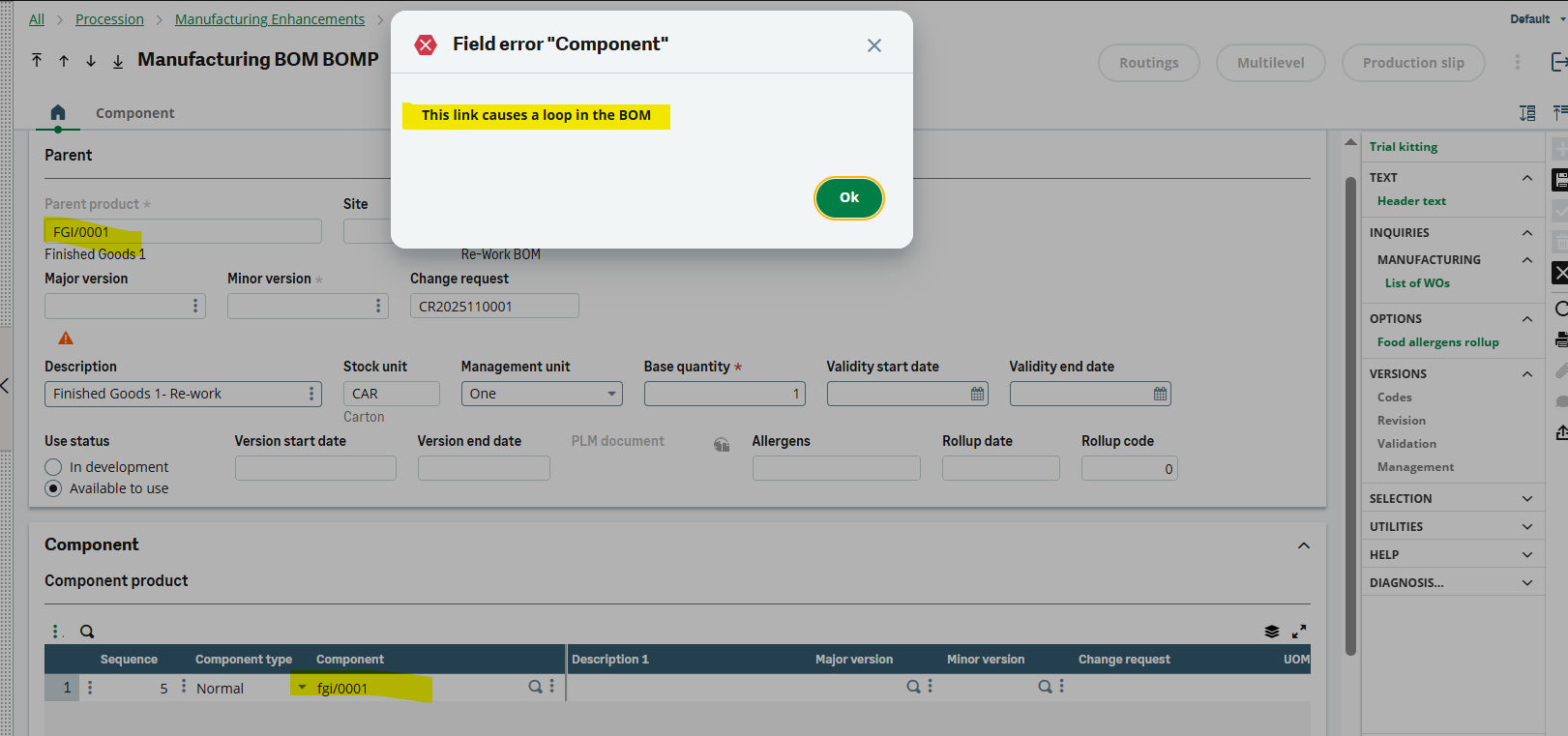Go to next record down arrow
This screenshot has height=736, width=1568.
91,60
